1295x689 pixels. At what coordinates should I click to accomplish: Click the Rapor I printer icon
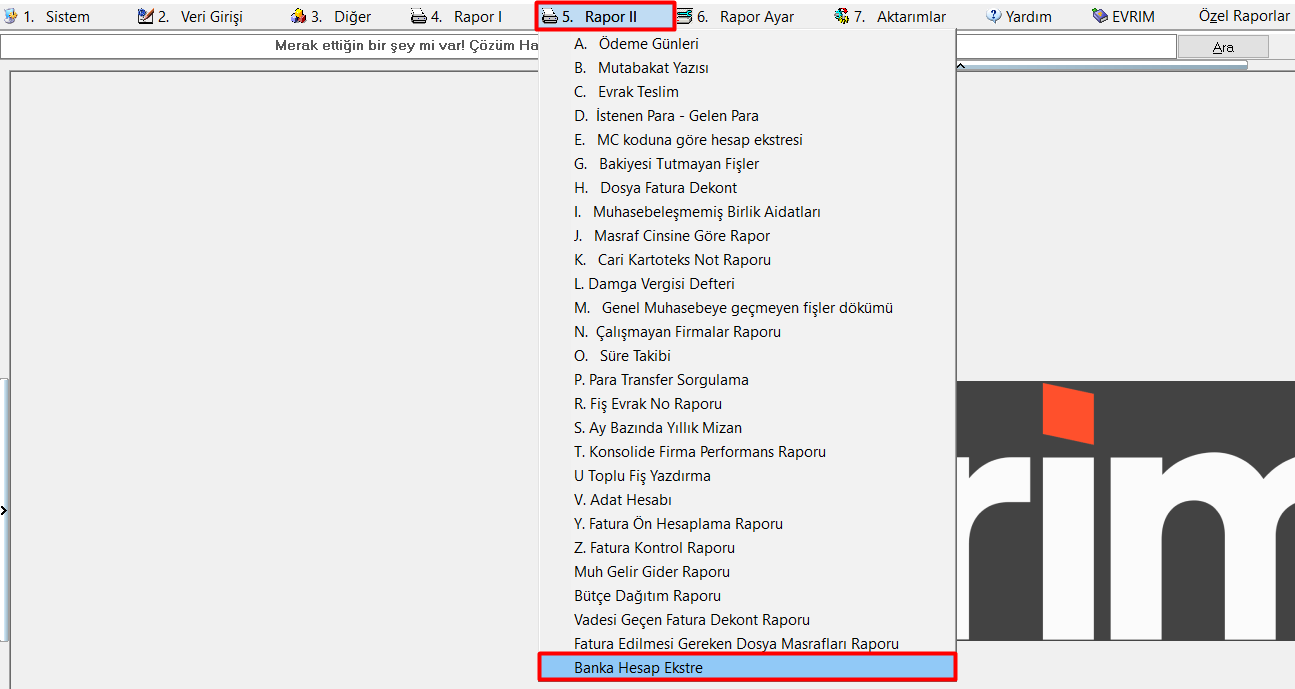(x=418, y=16)
